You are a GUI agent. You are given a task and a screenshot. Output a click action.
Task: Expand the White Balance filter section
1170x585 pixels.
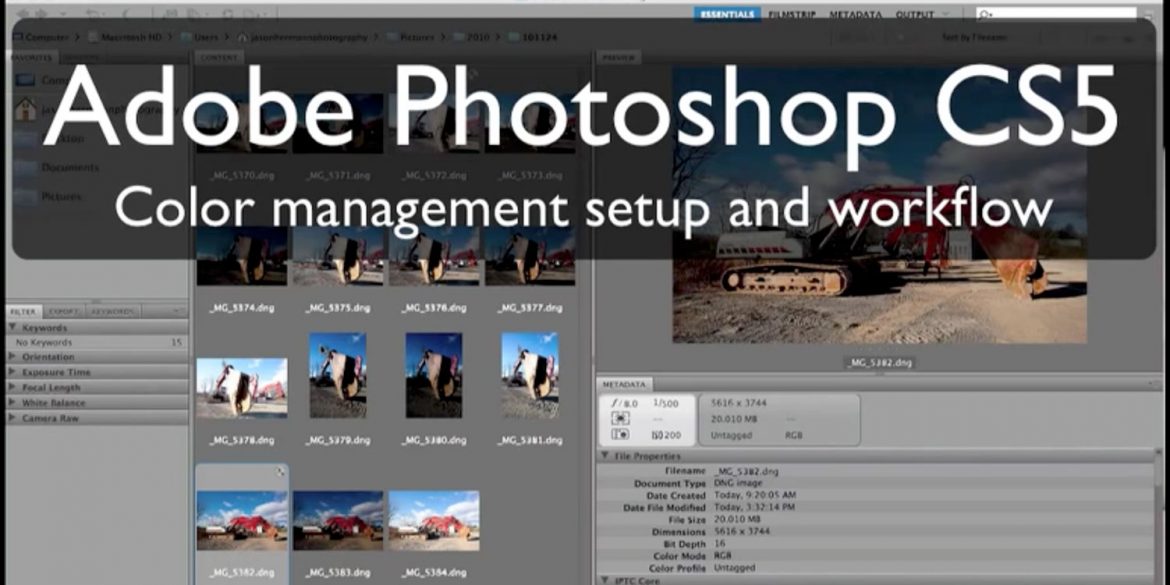pyautogui.click(x=13, y=403)
